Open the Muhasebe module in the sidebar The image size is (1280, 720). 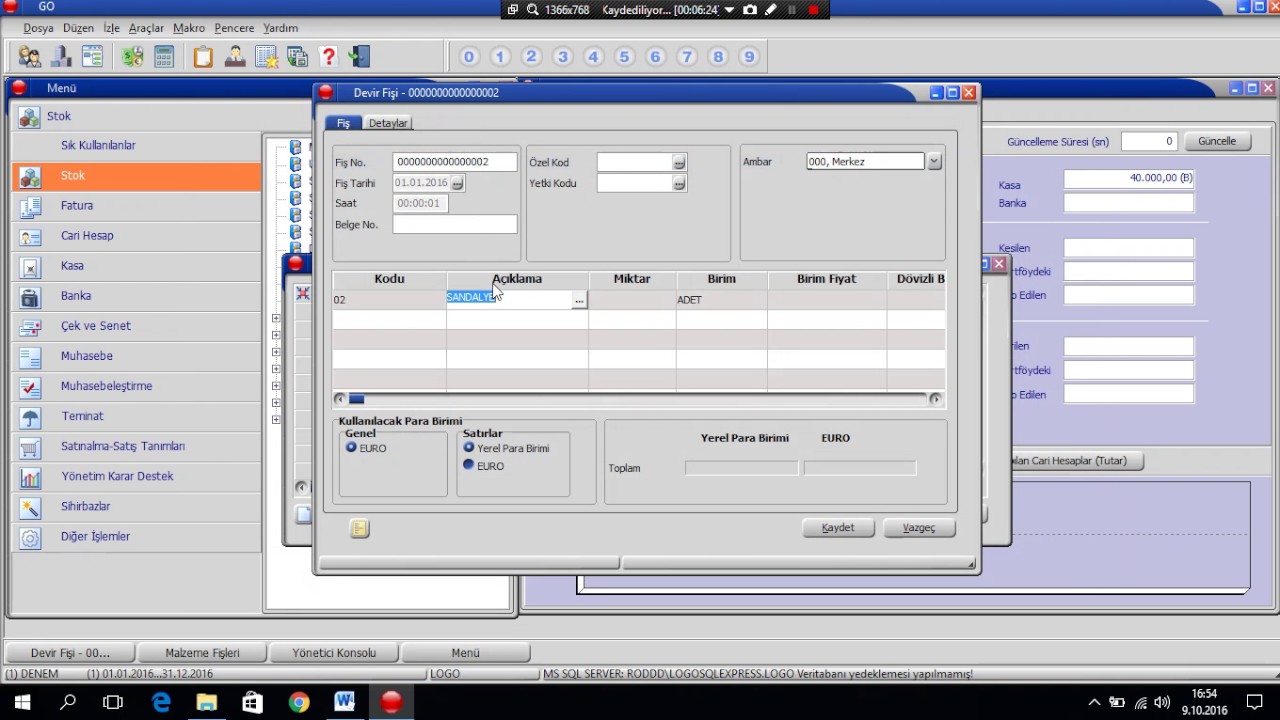click(x=137, y=356)
